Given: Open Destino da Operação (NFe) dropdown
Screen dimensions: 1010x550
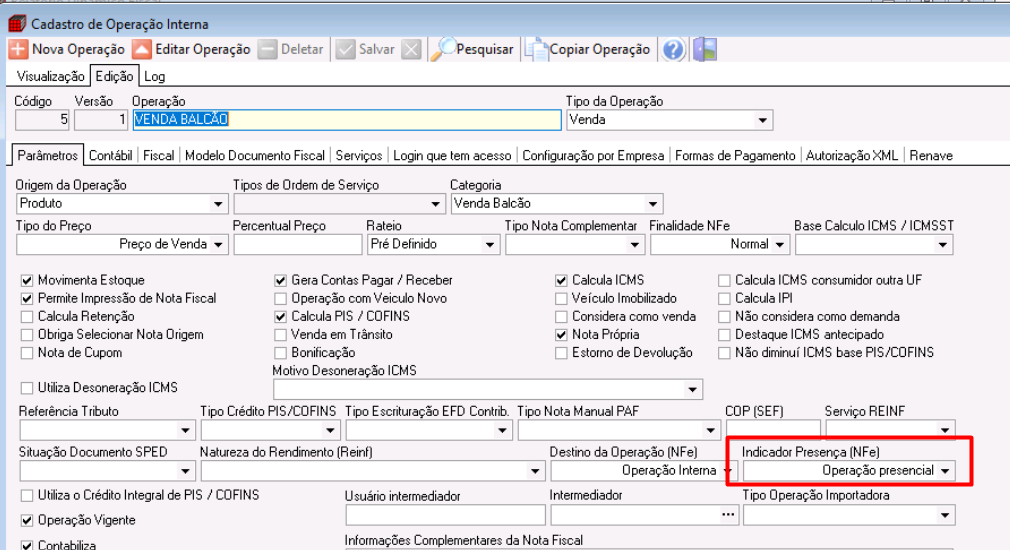Looking at the screenshot, I should 728,471.
